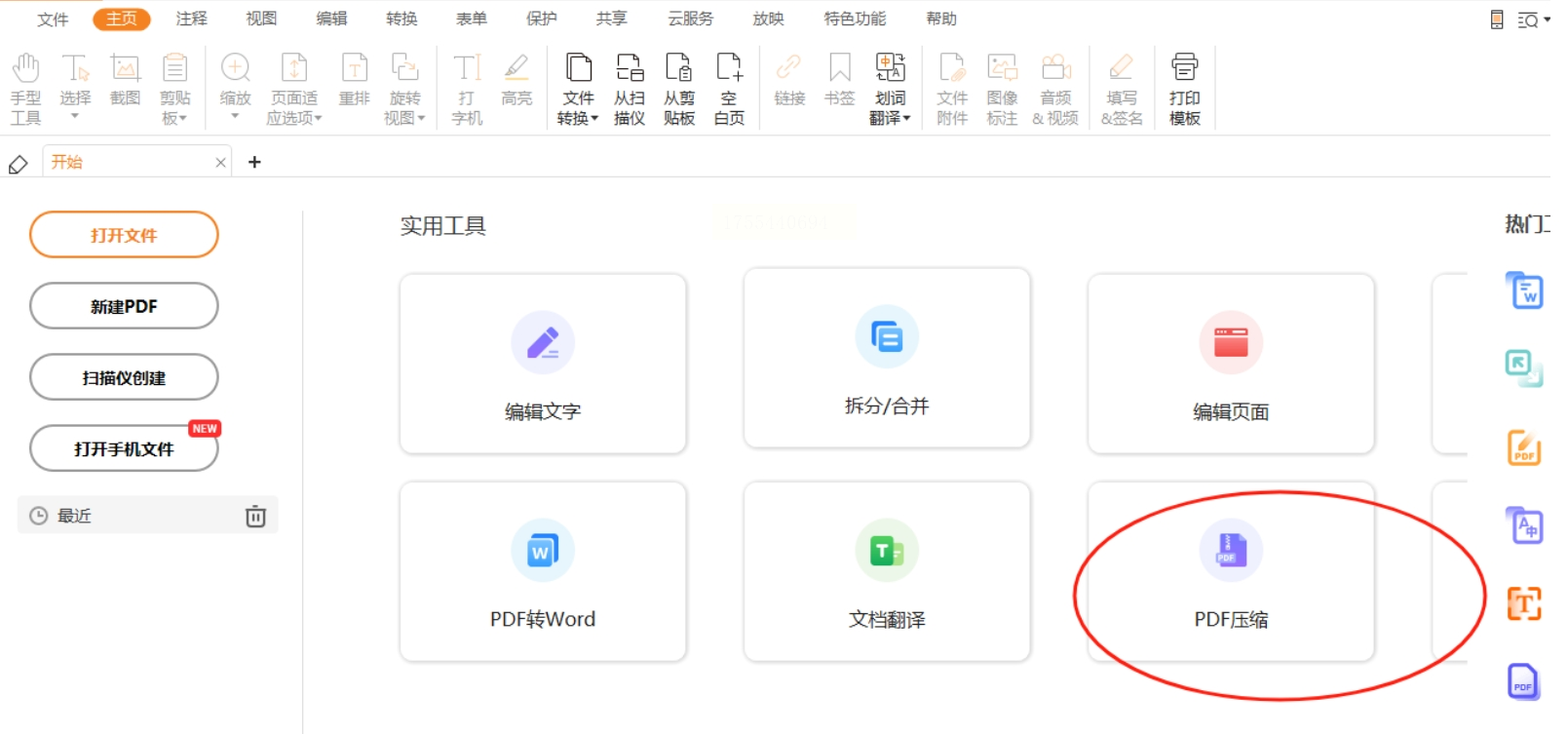The width and height of the screenshot is (1568, 734).
Task: Switch to the 注释 ribbon tab
Action: (192, 19)
